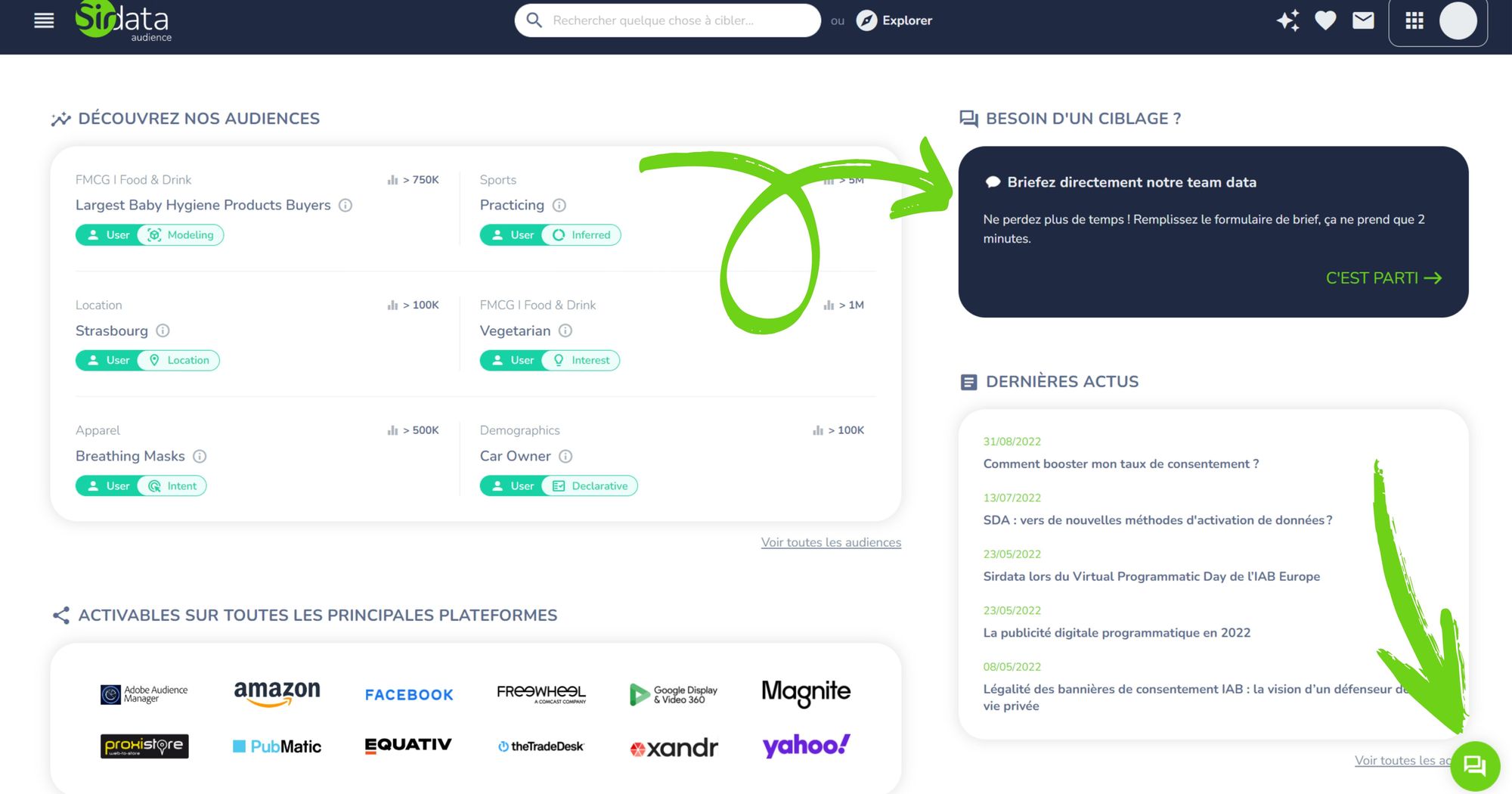Focus the targeting search field
Image resolution: width=1512 pixels, height=794 pixels.
(x=668, y=20)
